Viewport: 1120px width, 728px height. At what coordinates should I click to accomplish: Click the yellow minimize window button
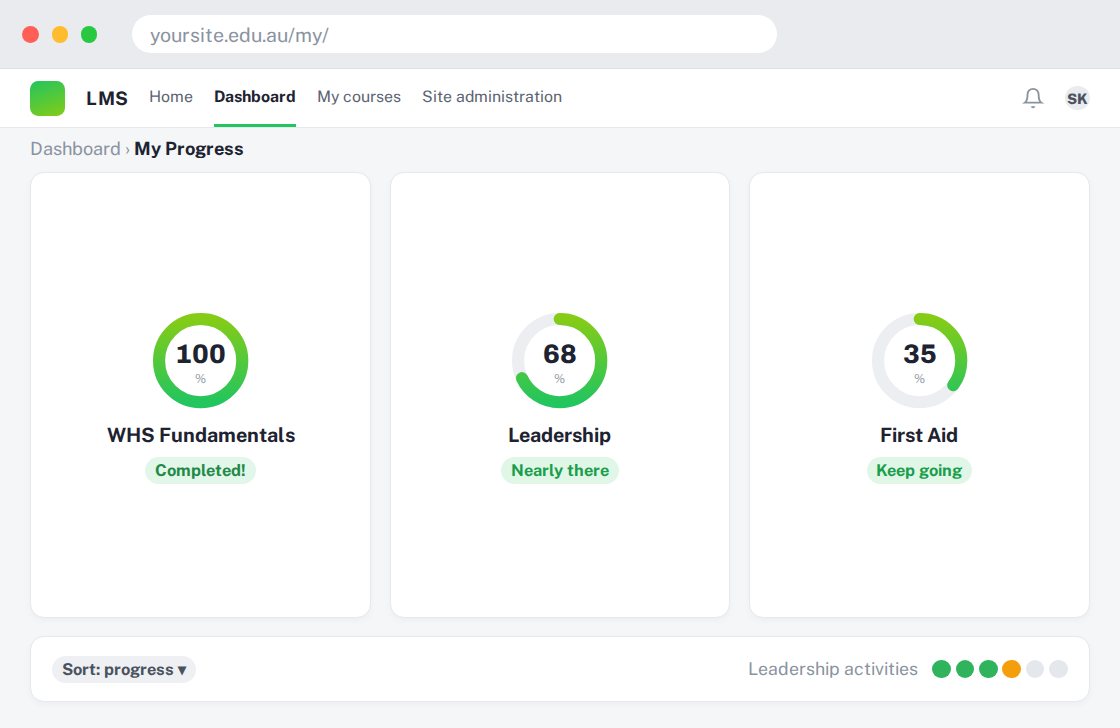click(x=60, y=34)
